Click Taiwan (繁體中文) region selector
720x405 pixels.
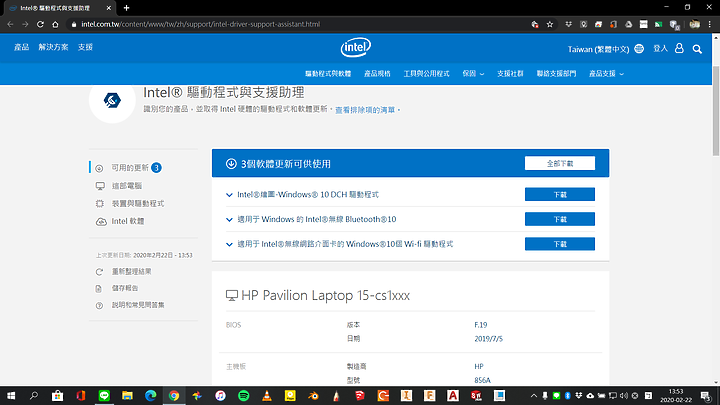pos(598,49)
